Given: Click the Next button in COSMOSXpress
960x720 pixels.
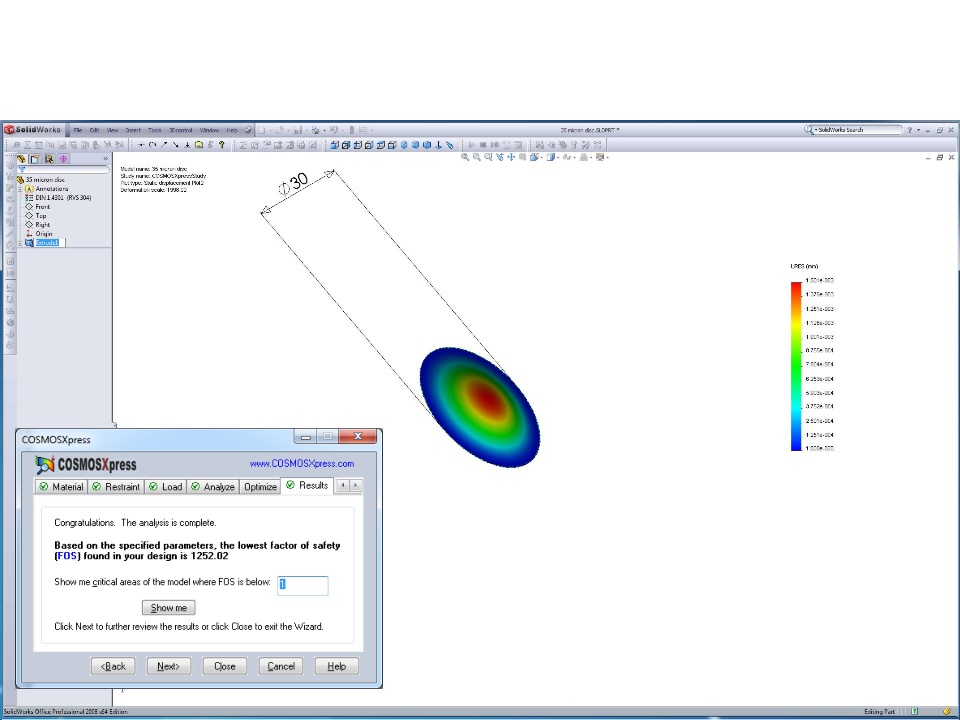Looking at the screenshot, I should pyautogui.click(x=168, y=666).
